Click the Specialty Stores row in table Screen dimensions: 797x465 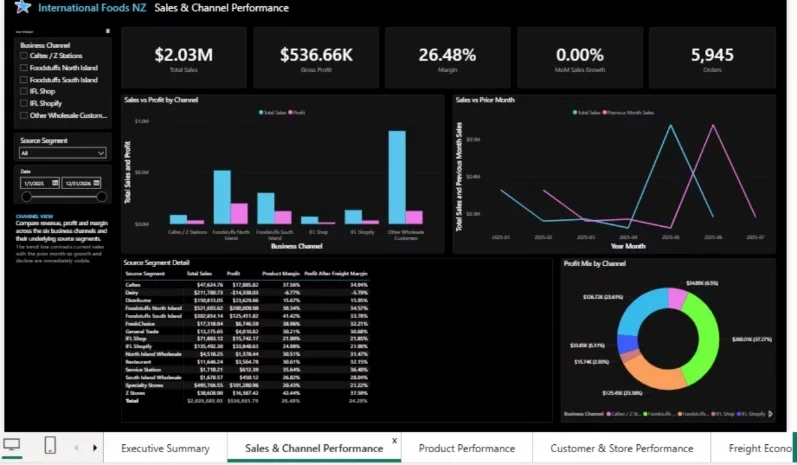point(247,385)
